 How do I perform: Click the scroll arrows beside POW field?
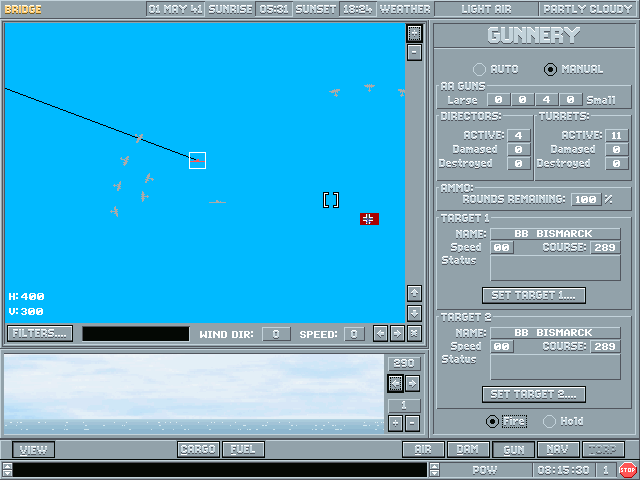point(434,470)
